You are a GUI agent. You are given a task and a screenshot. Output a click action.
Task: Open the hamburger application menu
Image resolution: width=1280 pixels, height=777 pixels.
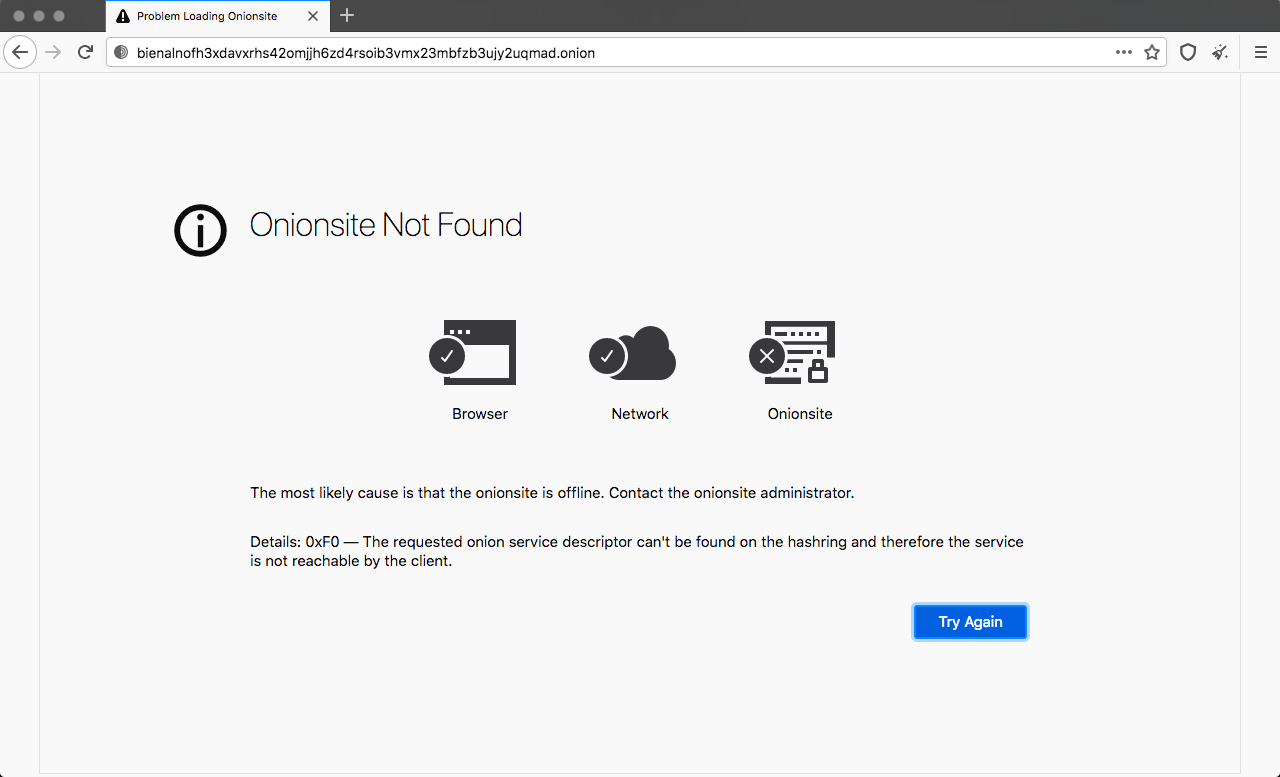(x=1260, y=53)
